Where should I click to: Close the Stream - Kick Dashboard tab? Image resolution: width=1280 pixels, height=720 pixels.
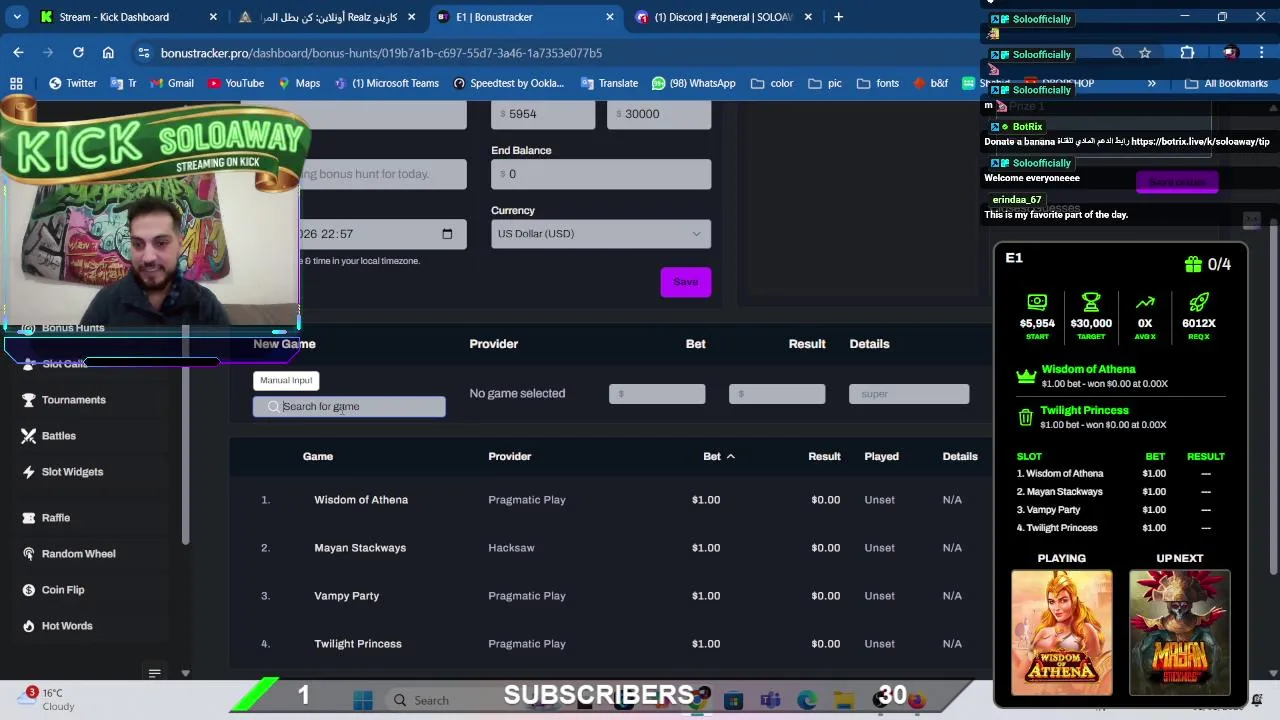click(x=213, y=17)
